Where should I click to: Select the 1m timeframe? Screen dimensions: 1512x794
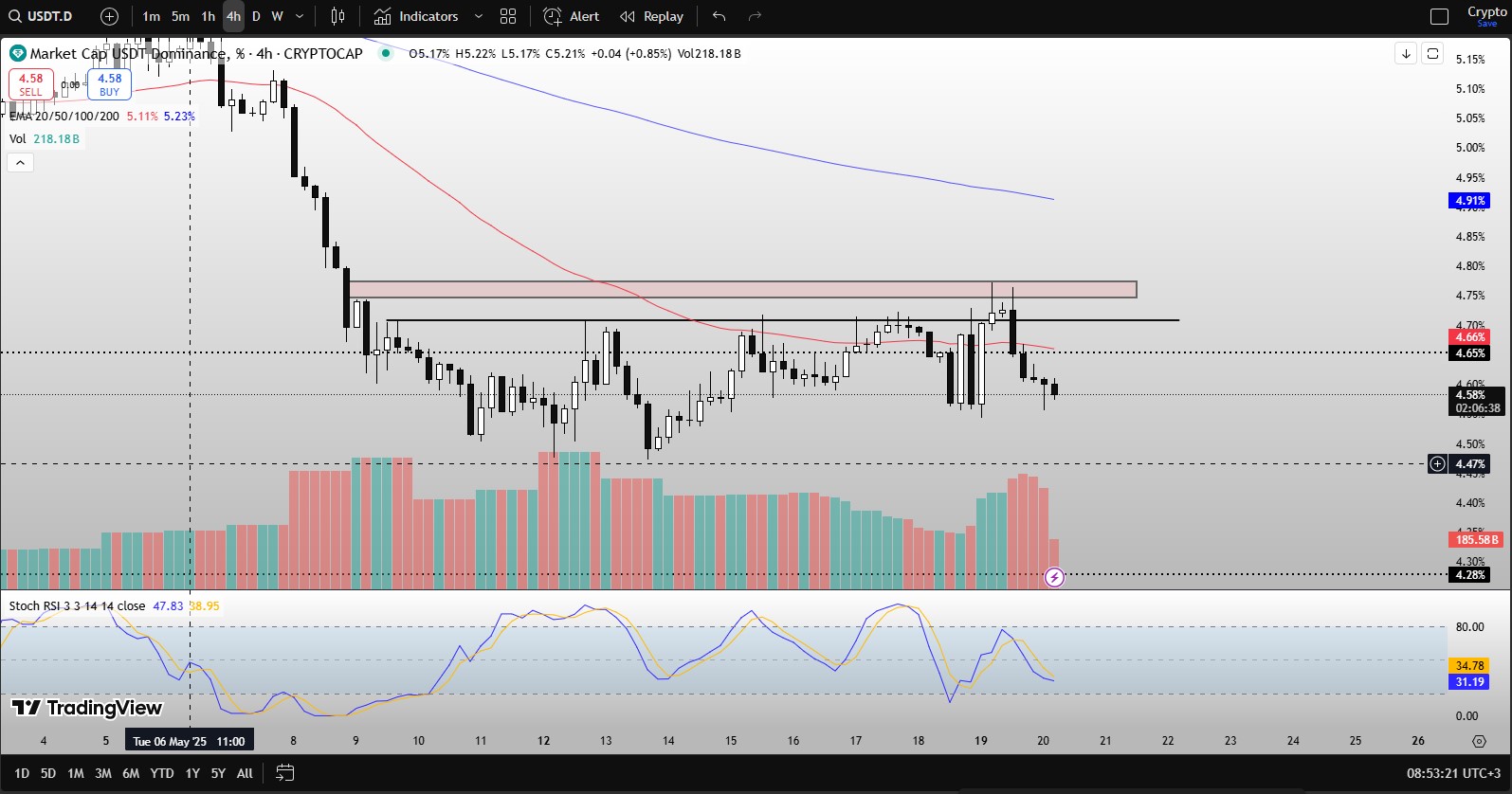tap(151, 16)
